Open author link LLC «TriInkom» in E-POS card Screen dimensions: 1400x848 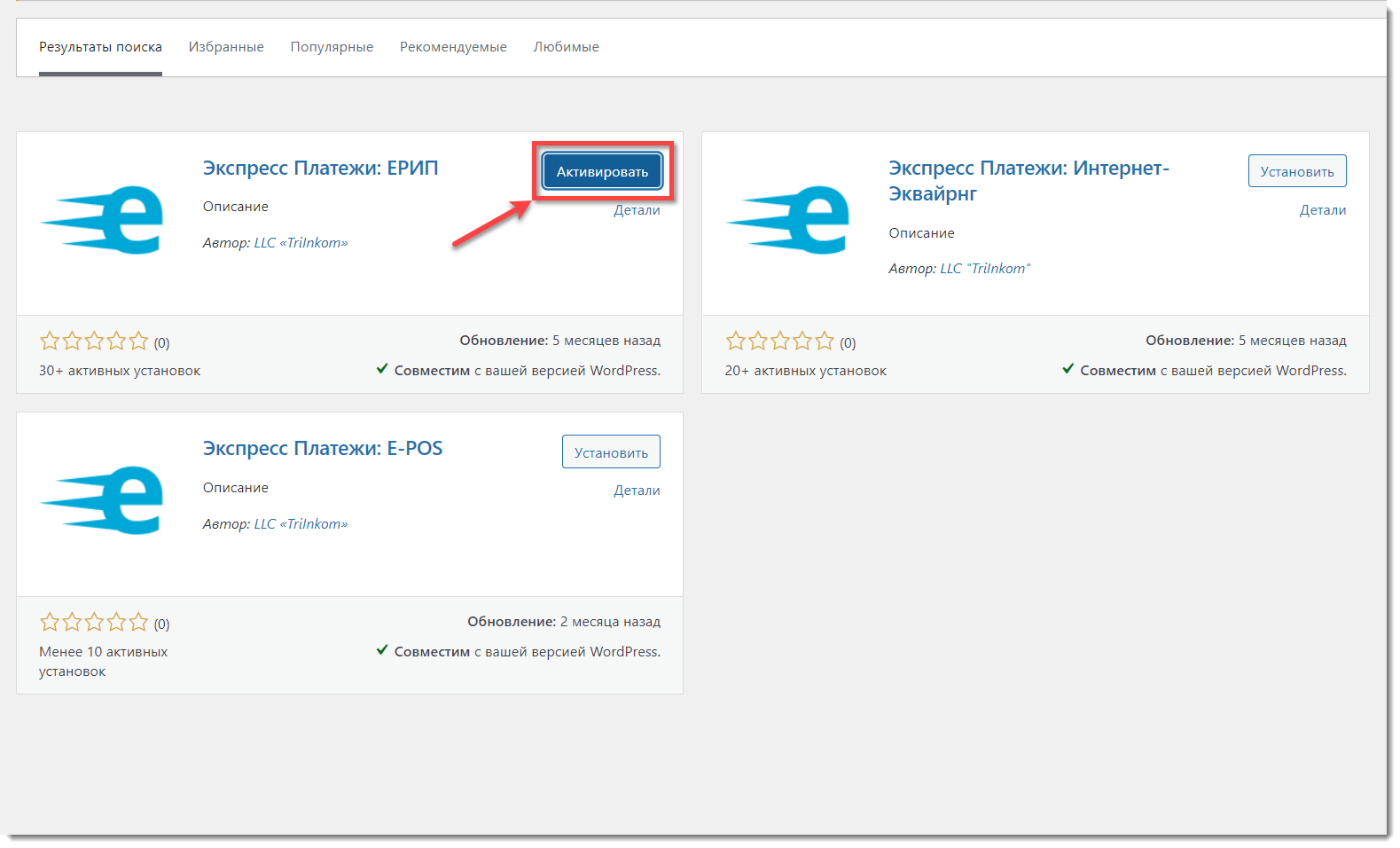[x=301, y=524]
